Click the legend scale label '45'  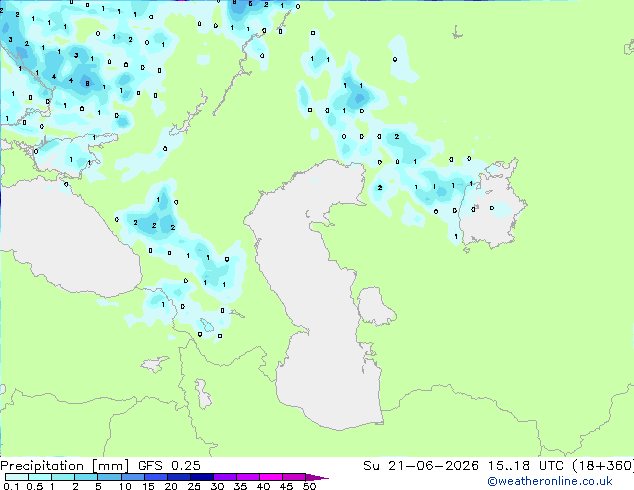pos(286,486)
